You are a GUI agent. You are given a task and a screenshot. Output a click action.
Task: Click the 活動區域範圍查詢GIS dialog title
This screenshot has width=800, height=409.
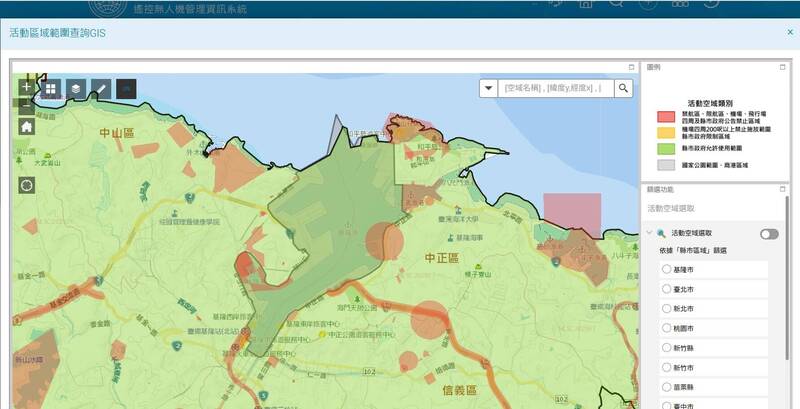coord(58,33)
